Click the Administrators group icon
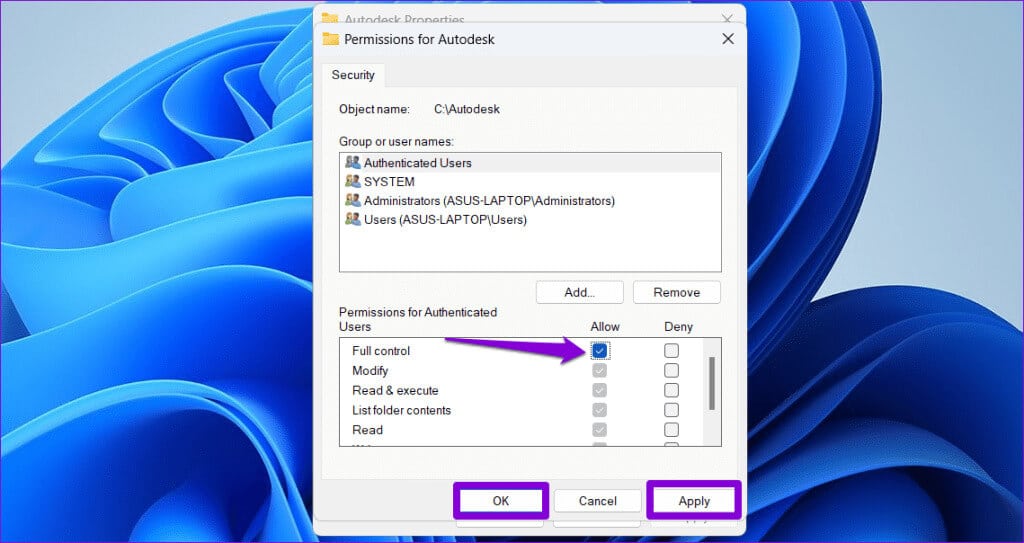This screenshot has width=1024, height=543. coord(353,201)
